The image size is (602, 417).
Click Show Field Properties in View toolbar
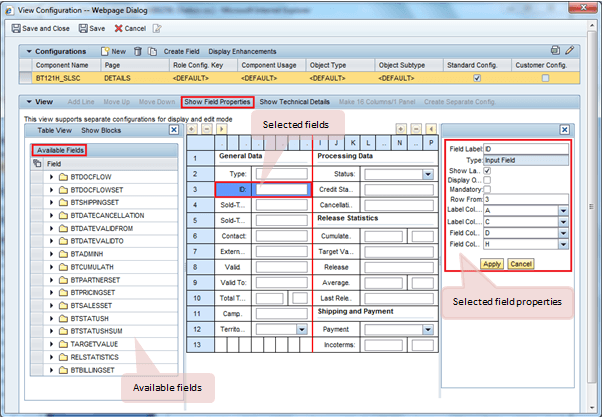click(216, 102)
